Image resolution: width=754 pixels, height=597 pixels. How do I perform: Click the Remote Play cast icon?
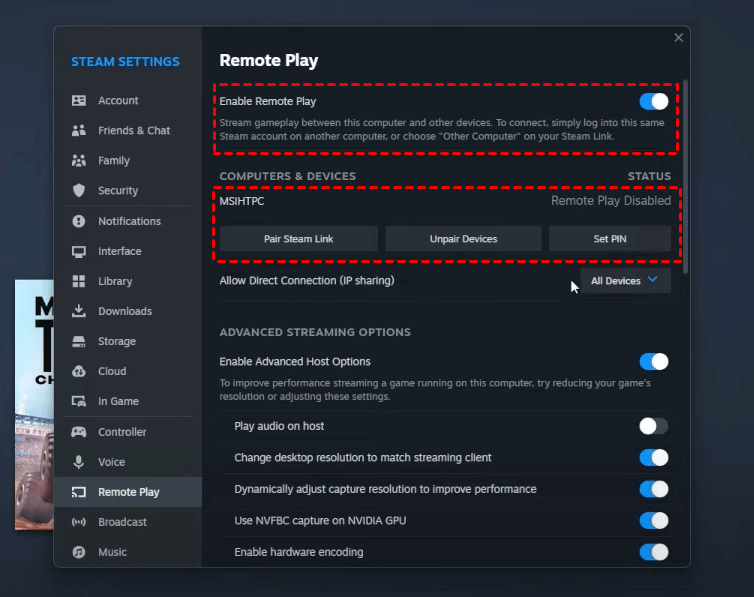(79, 492)
